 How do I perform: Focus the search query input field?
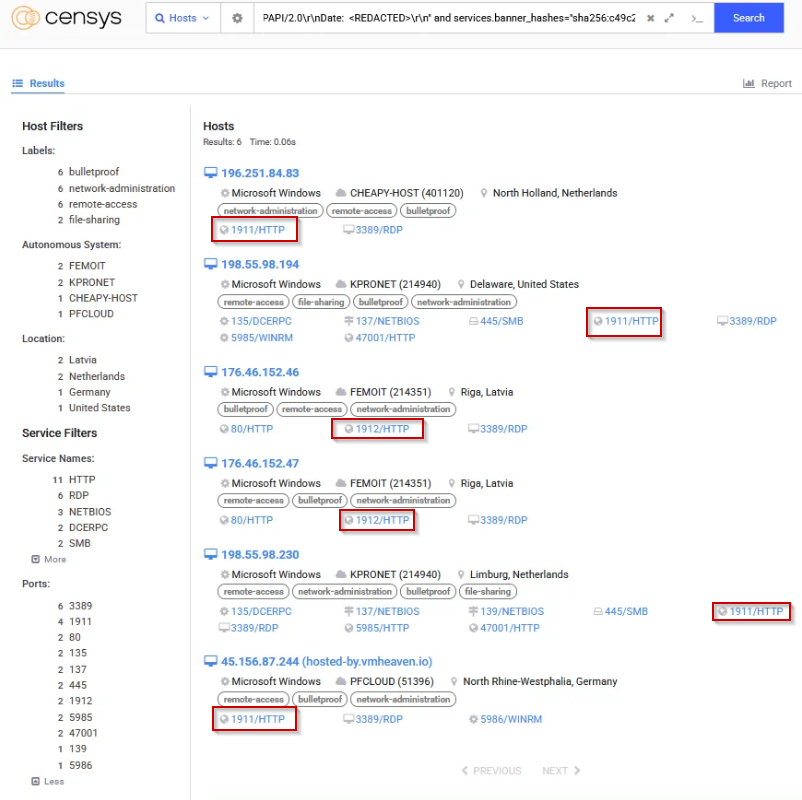(x=449, y=18)
